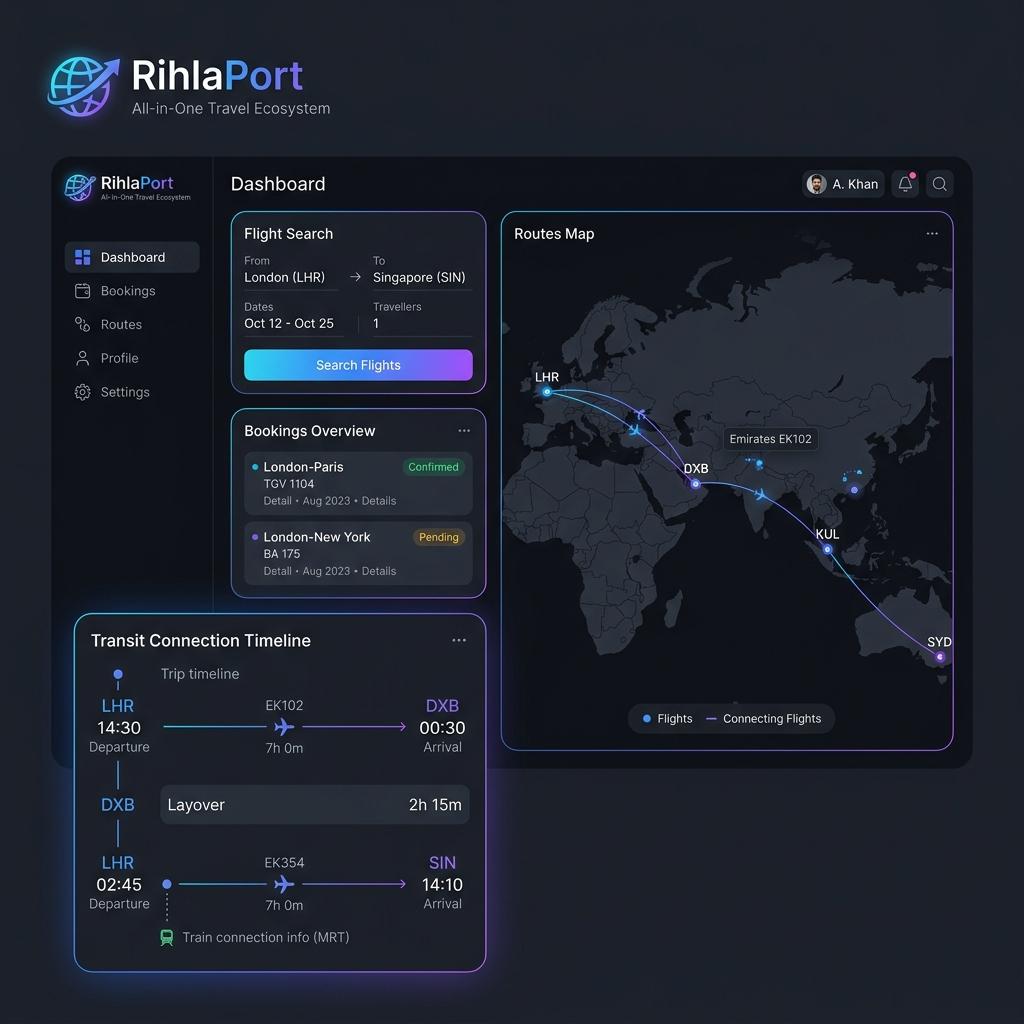Click the TGV 1104 booking text
The height and width of the screenshot is (1024, 1024).
pyautogui.click(x=289, y=484)
